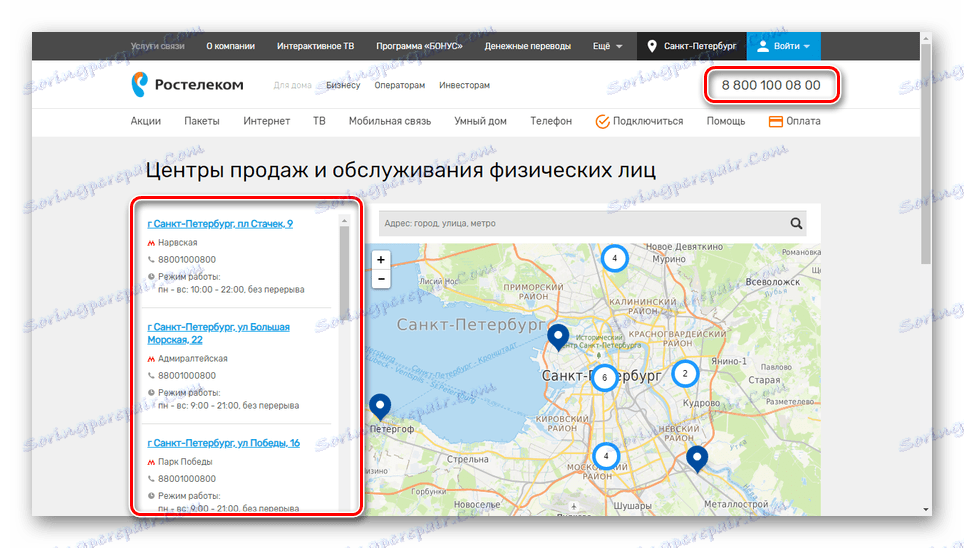Click the checkmark icon beside Подключиться
This screenshot has width=964, height=548.
coord(602,121)
